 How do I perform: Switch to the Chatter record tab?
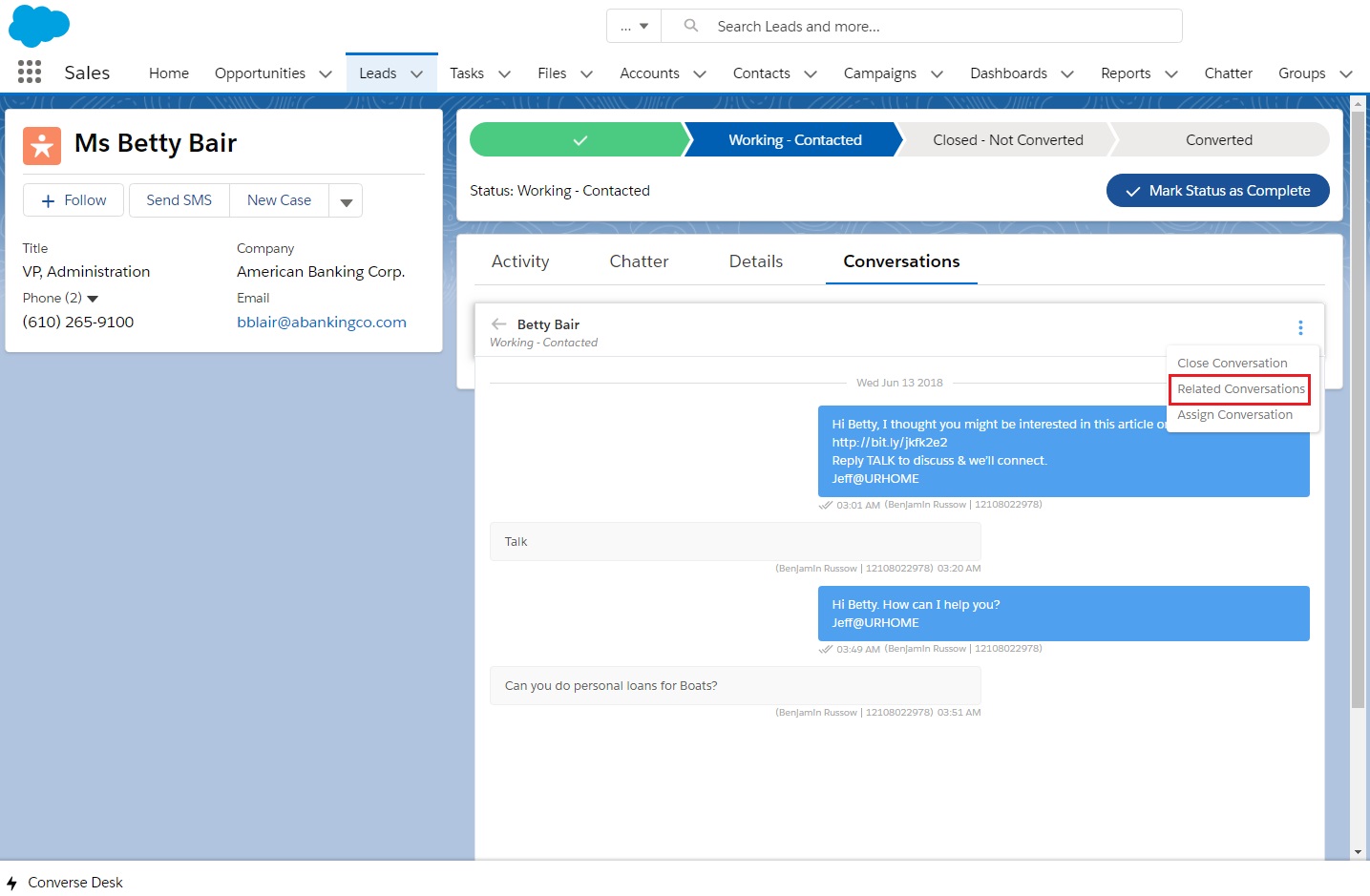639,261
